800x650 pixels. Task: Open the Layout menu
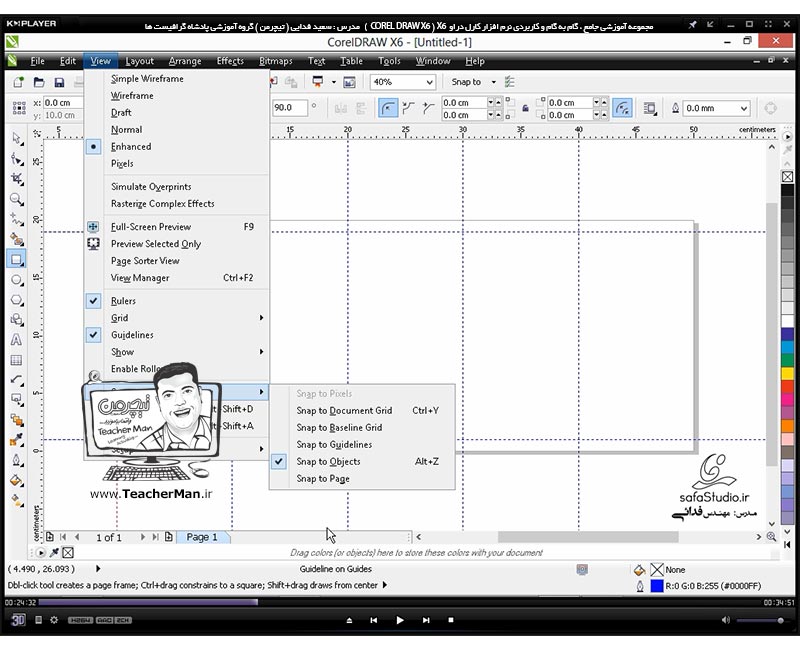[x=139, y=61]
